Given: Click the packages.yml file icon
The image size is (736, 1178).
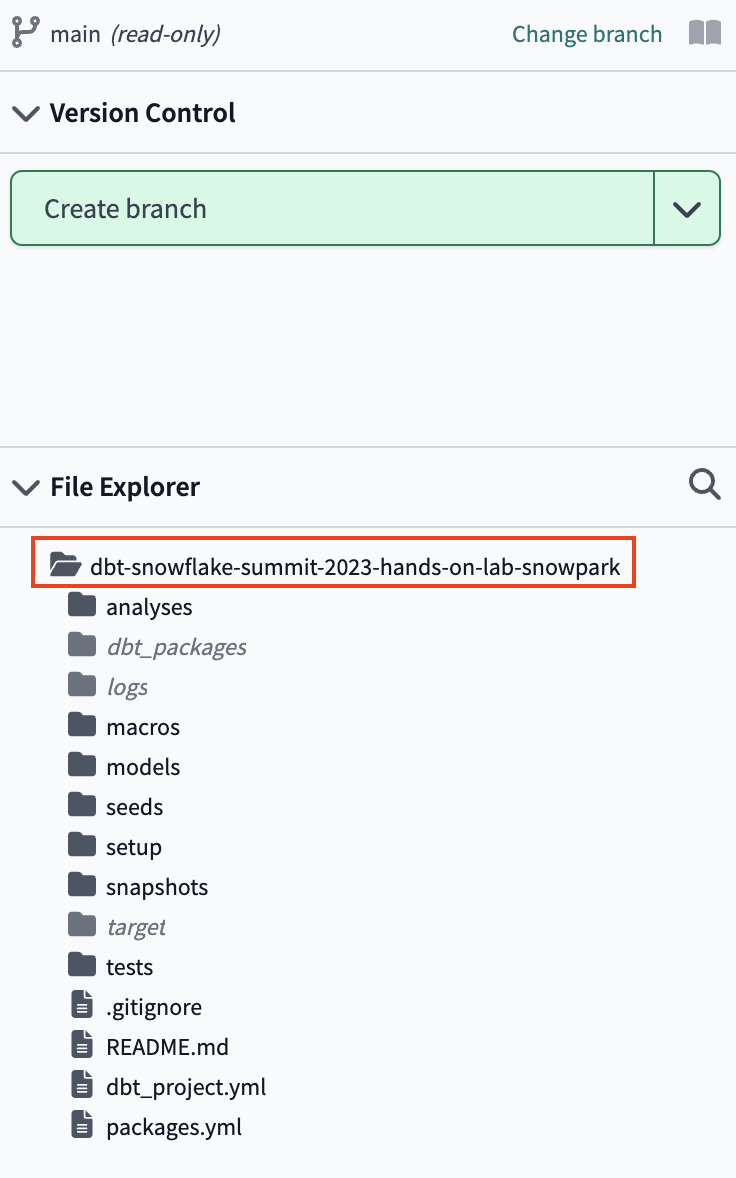Looking at the screenshot, I should pyautogui.click(x=82, y=1125).
